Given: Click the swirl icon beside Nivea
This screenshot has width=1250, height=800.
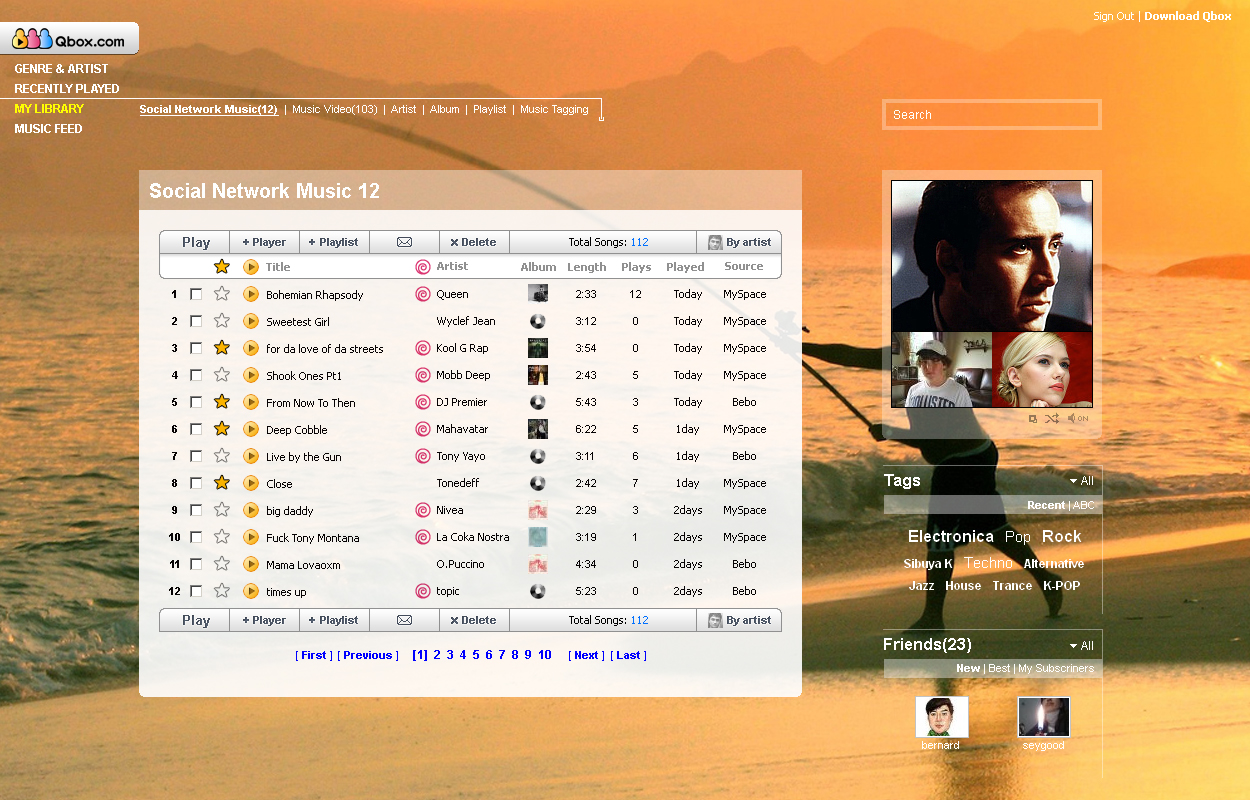Looking at the screenshot, I should (423, 510).
